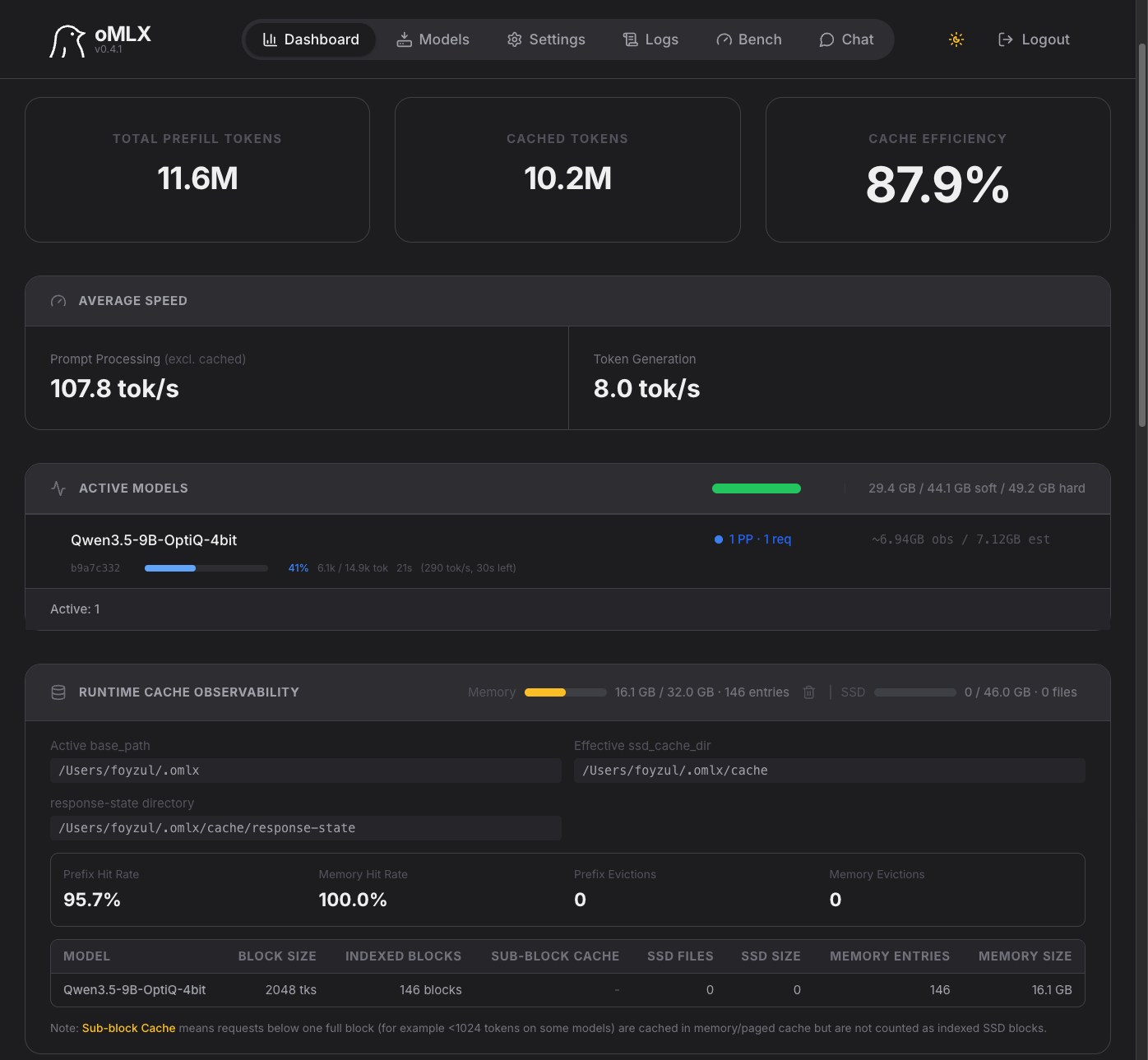Click the response-state directory field
The width and height of the screenshot is (1148, 1060).
coord(306,828)
